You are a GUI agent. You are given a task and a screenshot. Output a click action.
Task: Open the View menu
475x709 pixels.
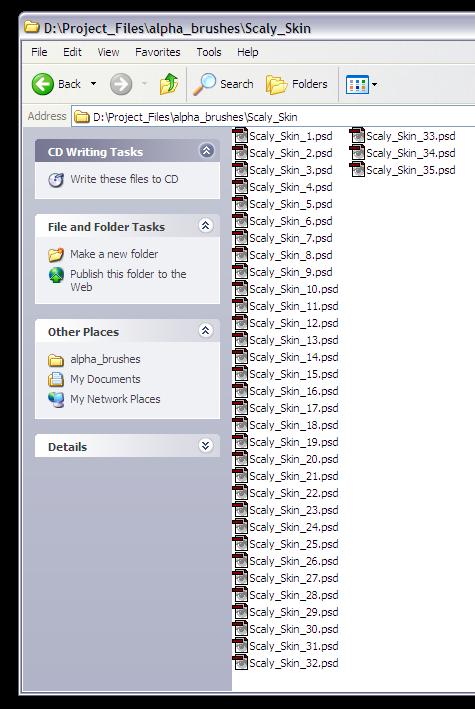click(x=109, y=52)
